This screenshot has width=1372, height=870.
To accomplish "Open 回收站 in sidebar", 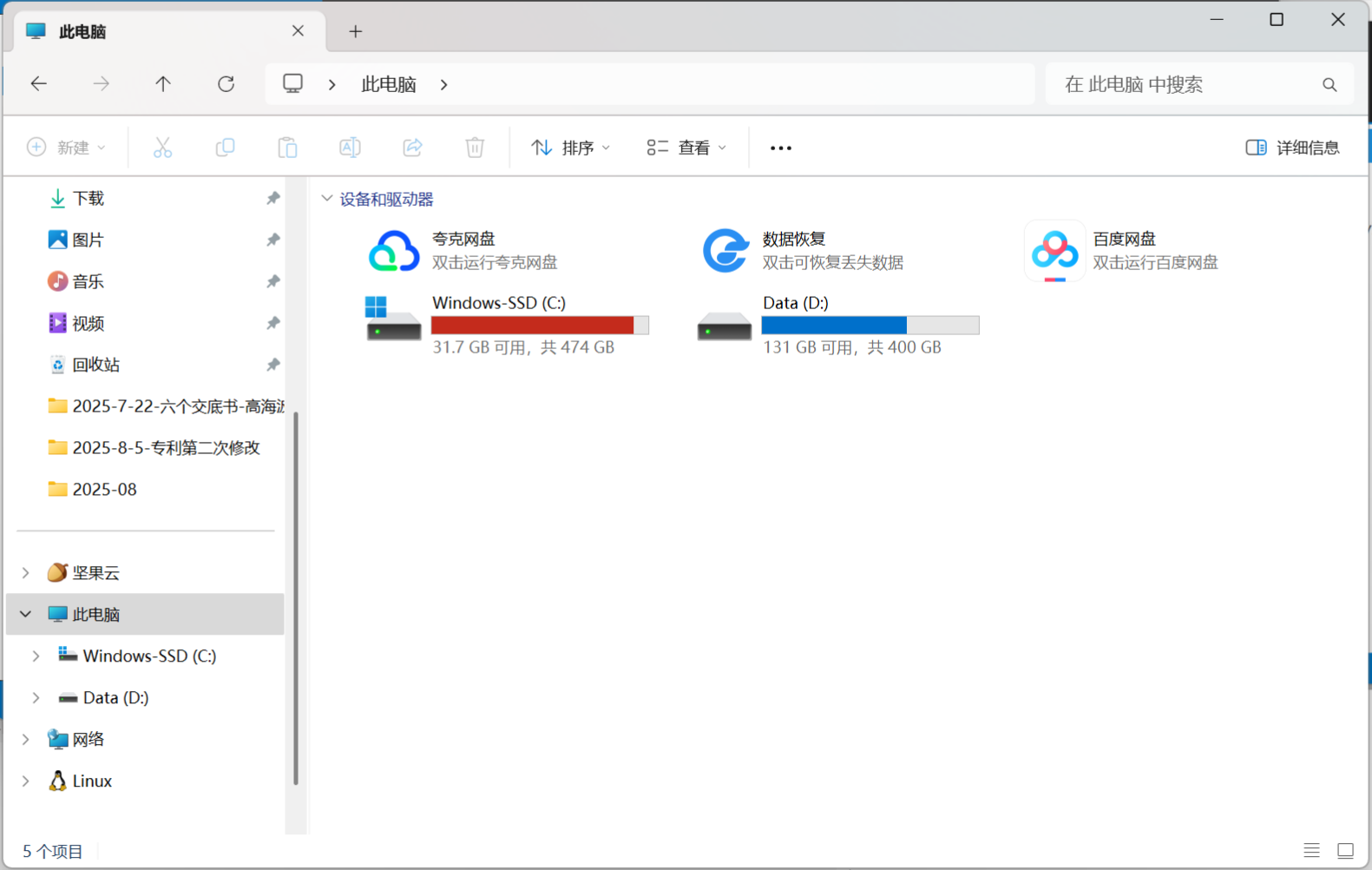I will tap(95, 365).
